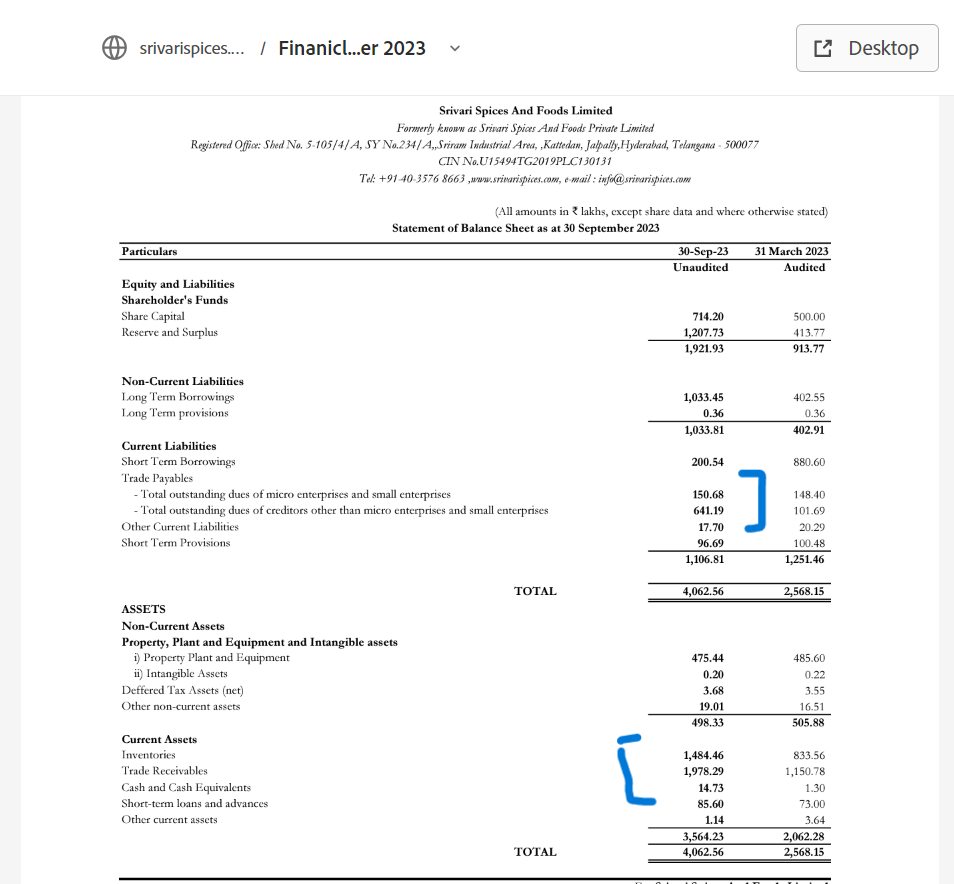
Task: Select the Financl...er 2023 breadcrumb title
Action: click(352, 48)
